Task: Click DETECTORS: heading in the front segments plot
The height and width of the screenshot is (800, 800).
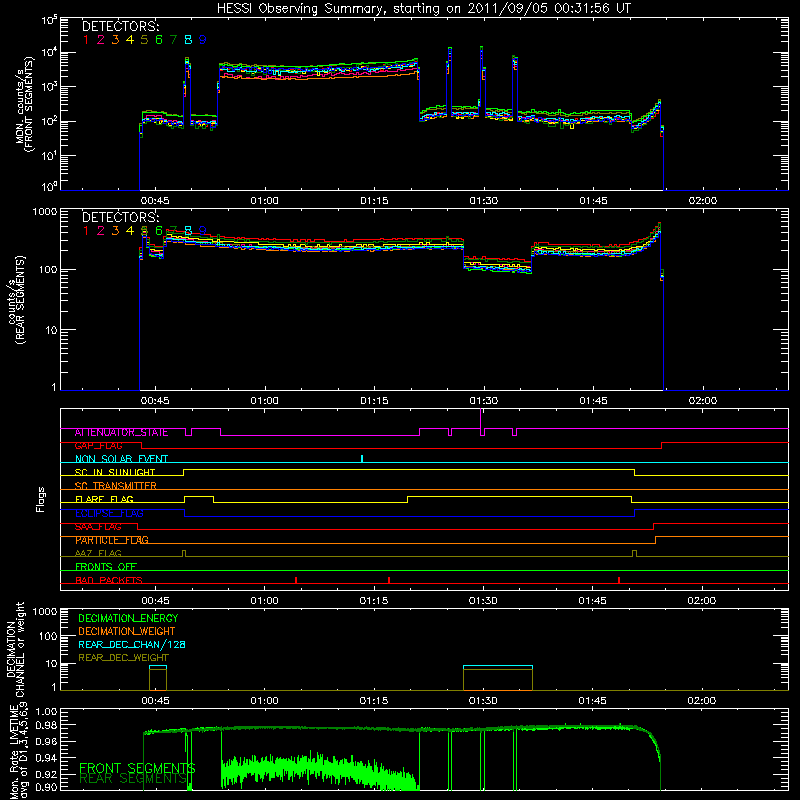Action: click(120, 26)
